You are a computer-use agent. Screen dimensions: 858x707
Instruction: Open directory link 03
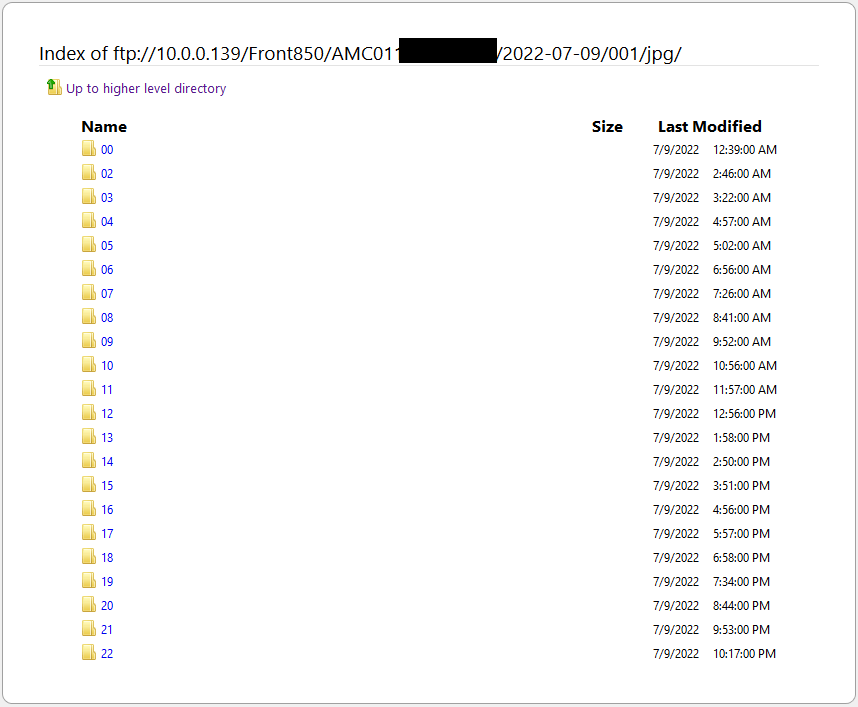click(107, 198)
